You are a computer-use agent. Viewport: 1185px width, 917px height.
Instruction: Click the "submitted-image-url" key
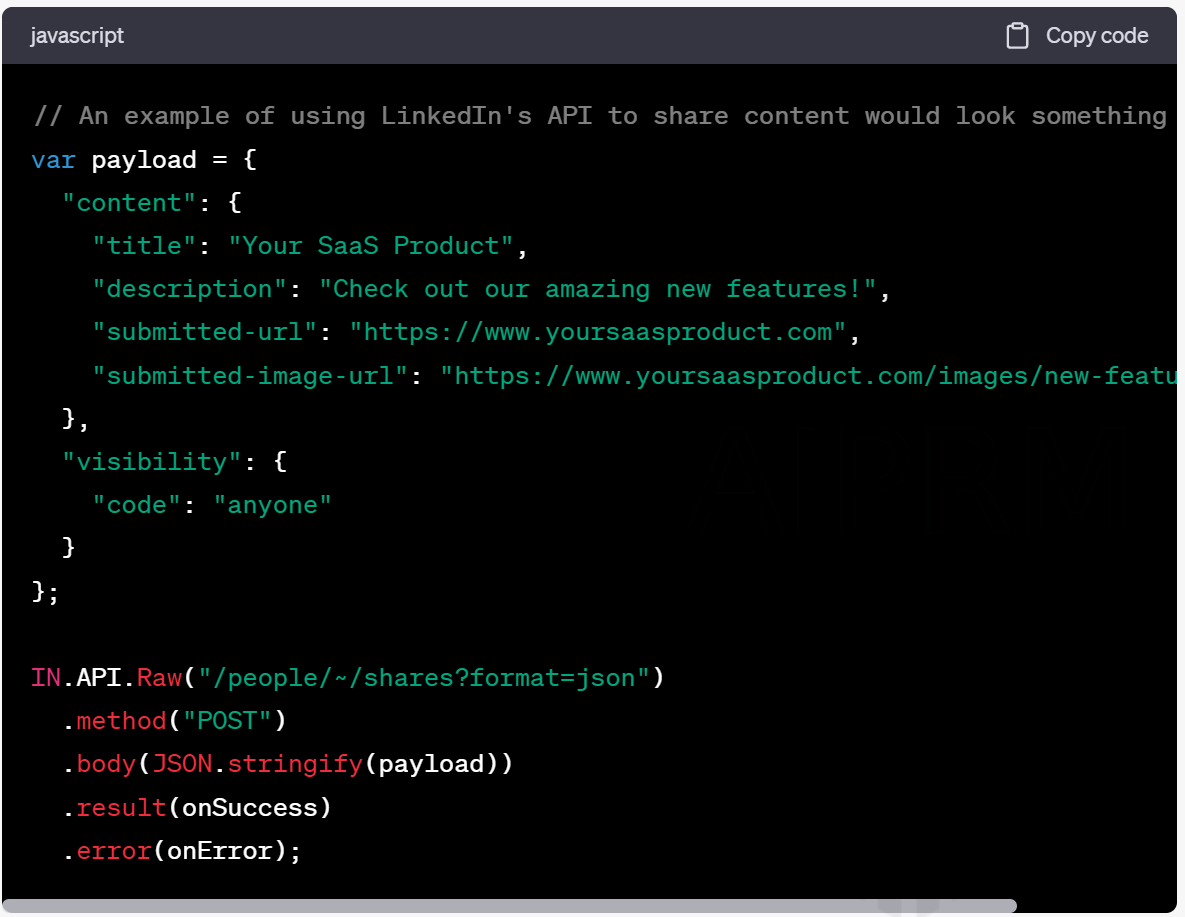pos(250,376)
